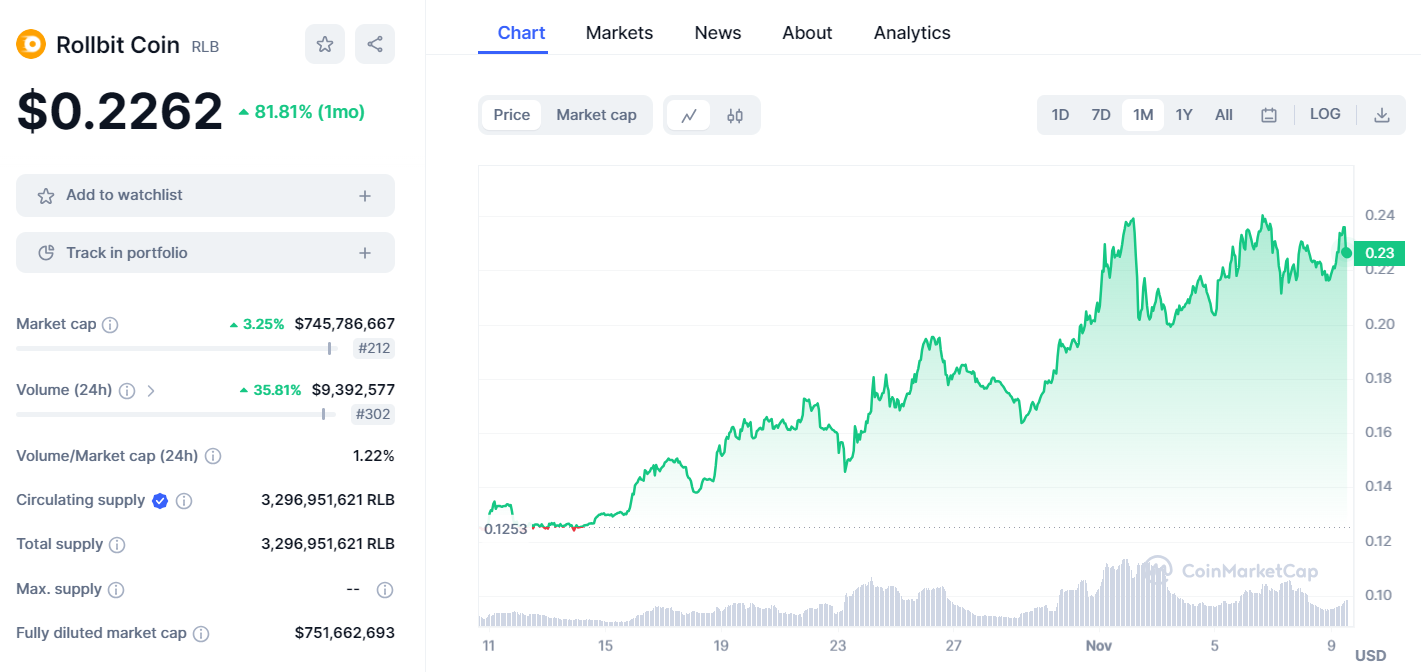Star Rollbit Coin as a favorite
Screen dimensions: 1421x672
tap(325, 44)
